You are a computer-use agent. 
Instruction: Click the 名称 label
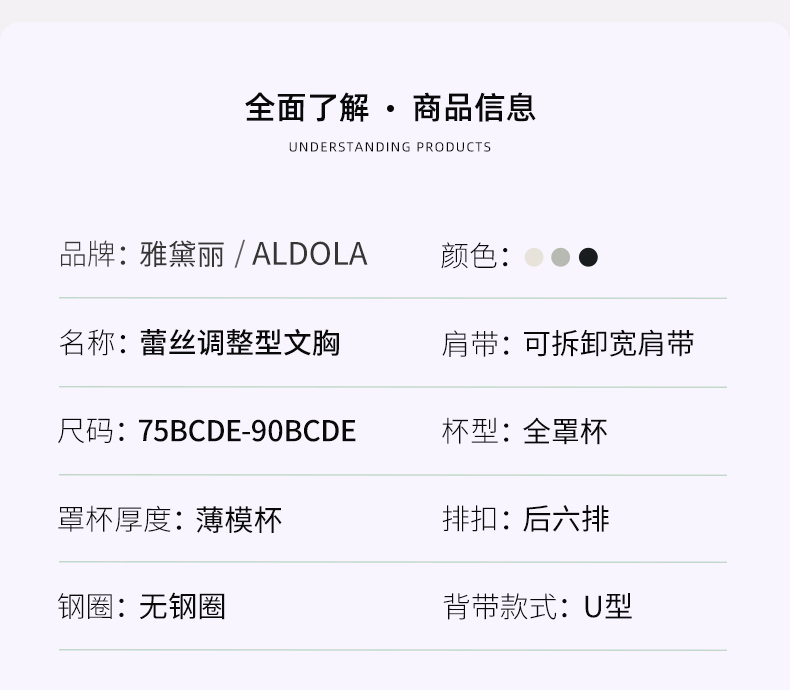(x=86, y=343)
